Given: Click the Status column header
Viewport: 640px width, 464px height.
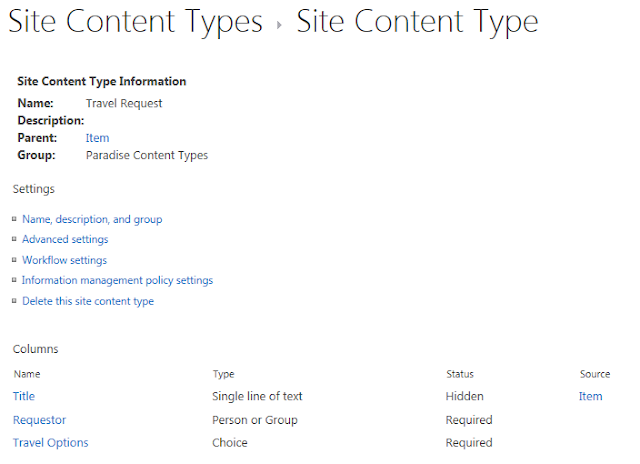Looking at the screenshot, I should tap(460, 374).
